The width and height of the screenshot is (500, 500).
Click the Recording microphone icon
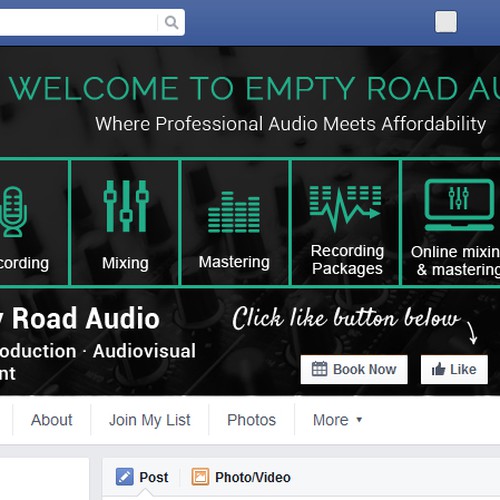click(13, 212)
